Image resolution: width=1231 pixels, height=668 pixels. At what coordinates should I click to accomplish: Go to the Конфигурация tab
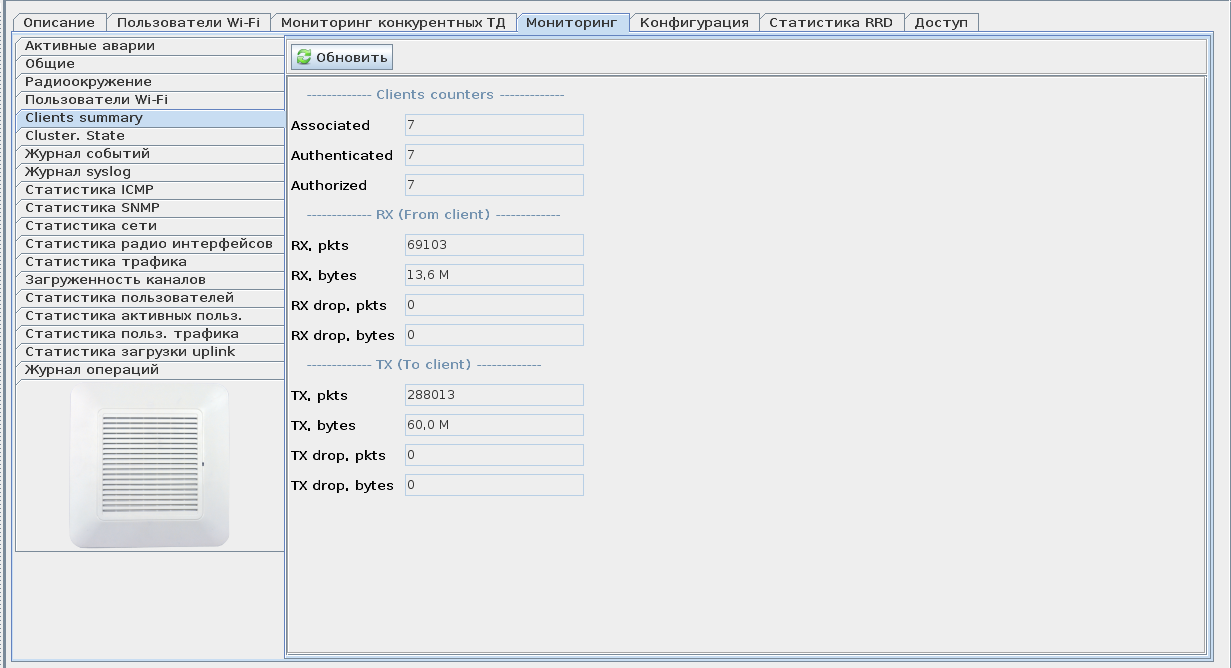(694, 22)
